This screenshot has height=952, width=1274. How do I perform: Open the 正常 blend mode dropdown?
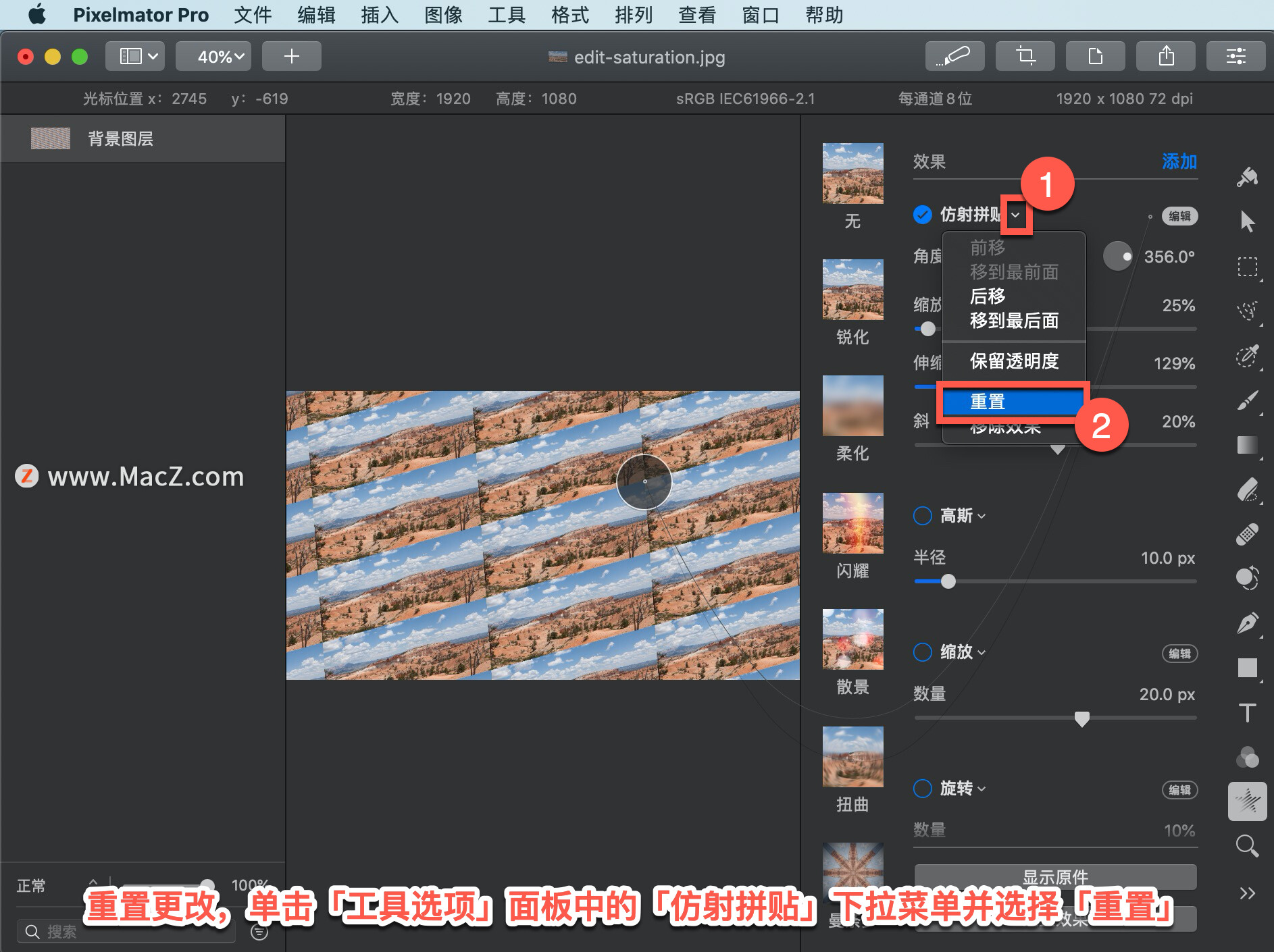58,885
